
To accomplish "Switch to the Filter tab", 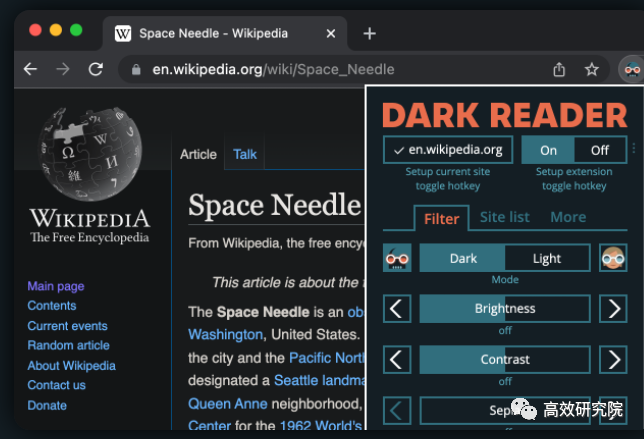I will click(x=441, y=218).
